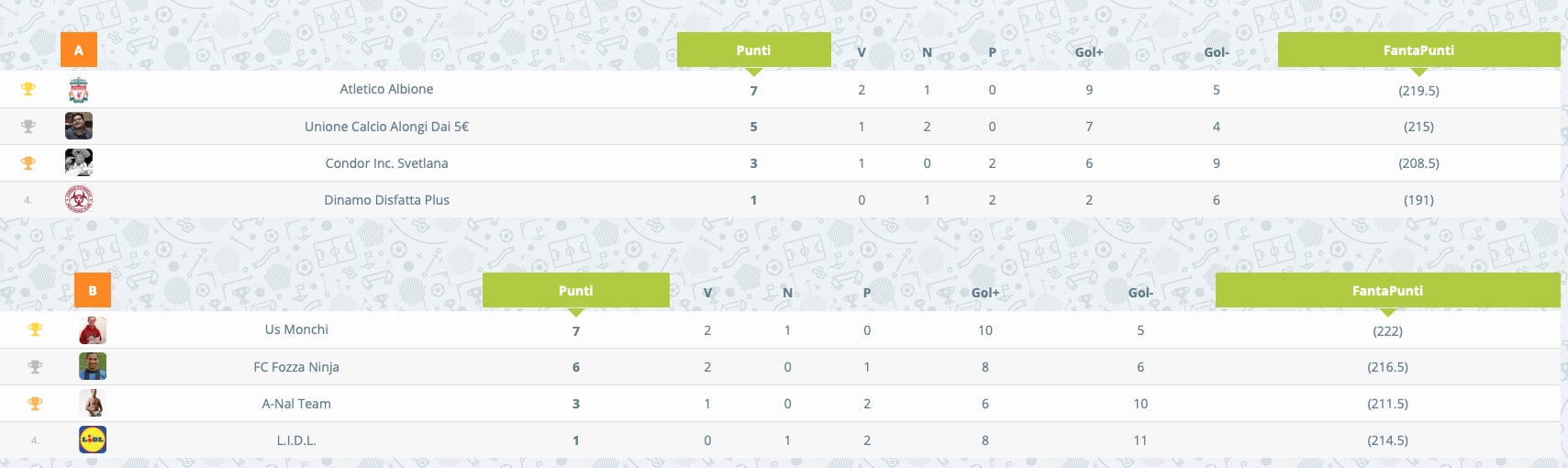The image size is (1568, 468).
Task: Click Dinamo Disfatta Plus biohazard badge
Action: tap(79, 199)
